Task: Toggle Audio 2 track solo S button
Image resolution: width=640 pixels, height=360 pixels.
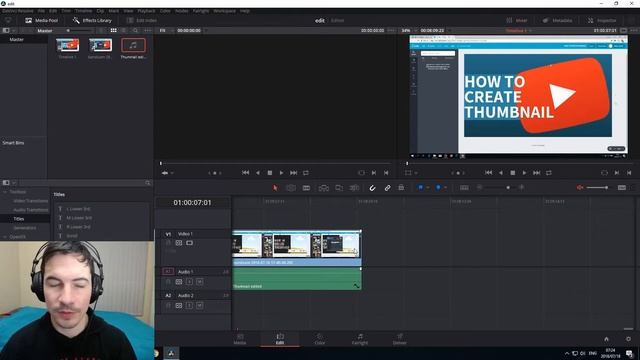Action: click(x=189, y=305)
